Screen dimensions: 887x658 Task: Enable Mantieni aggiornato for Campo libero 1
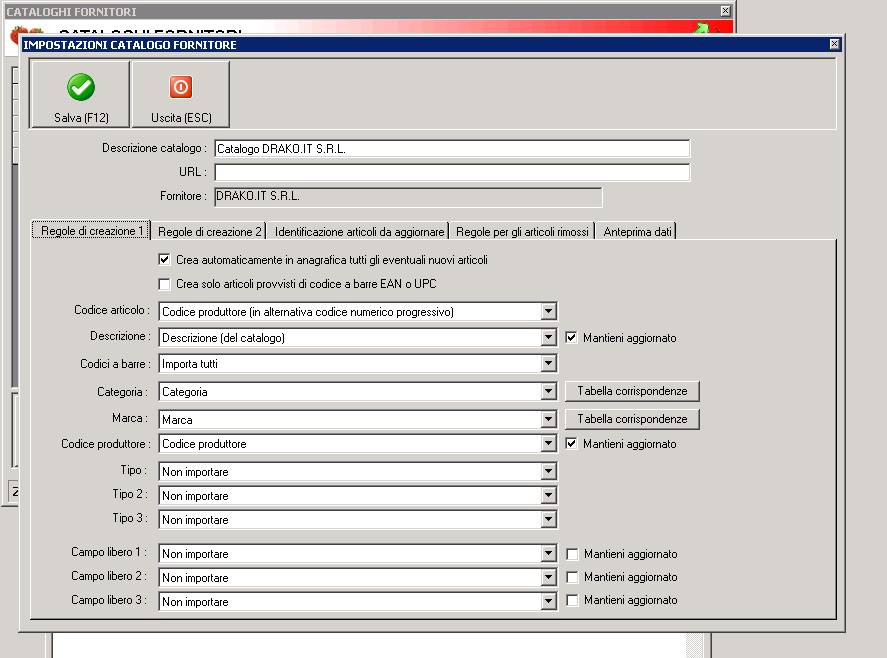[x=572, y=554]
